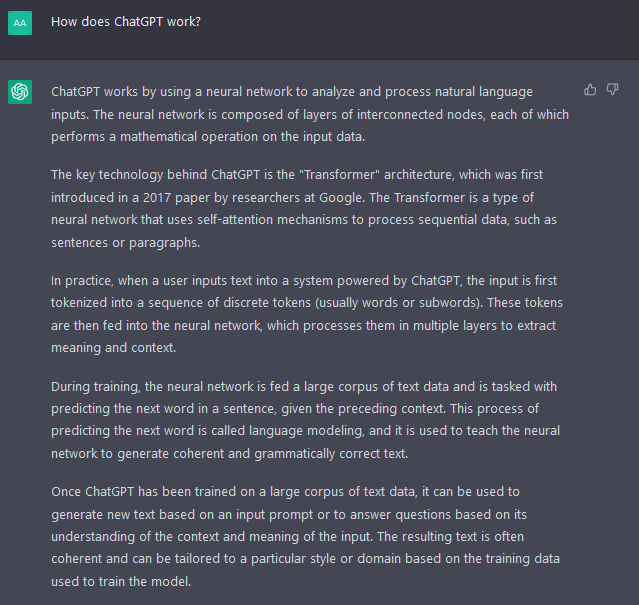Click the prompt text 'How does ChatGPT work?'

(x=126, y=22)
